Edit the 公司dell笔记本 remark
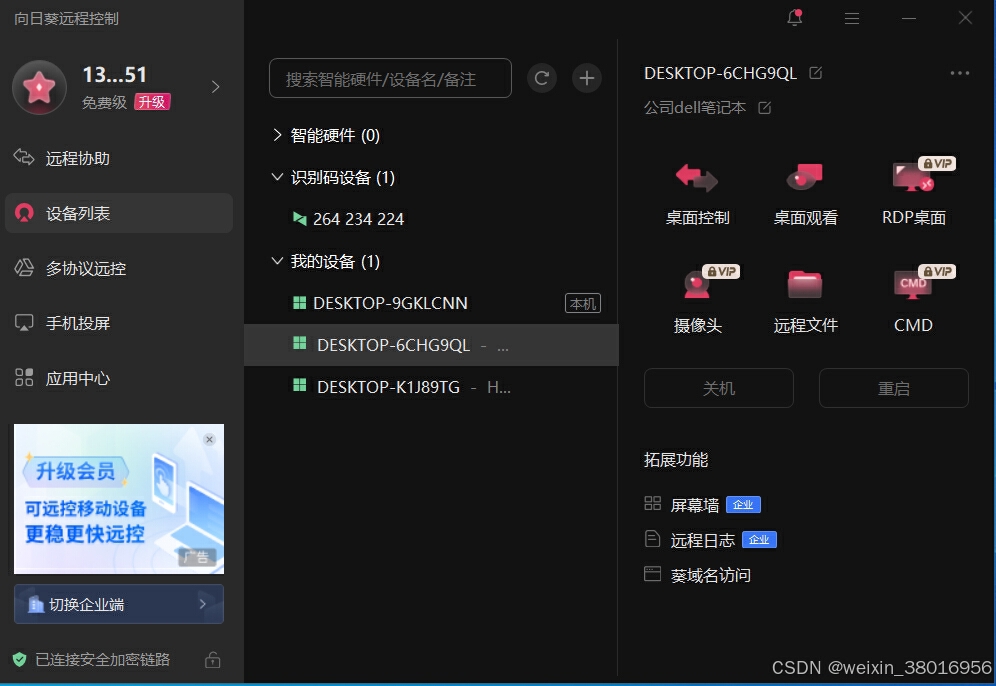The image size is (996, 686). [x=765, y=108]
